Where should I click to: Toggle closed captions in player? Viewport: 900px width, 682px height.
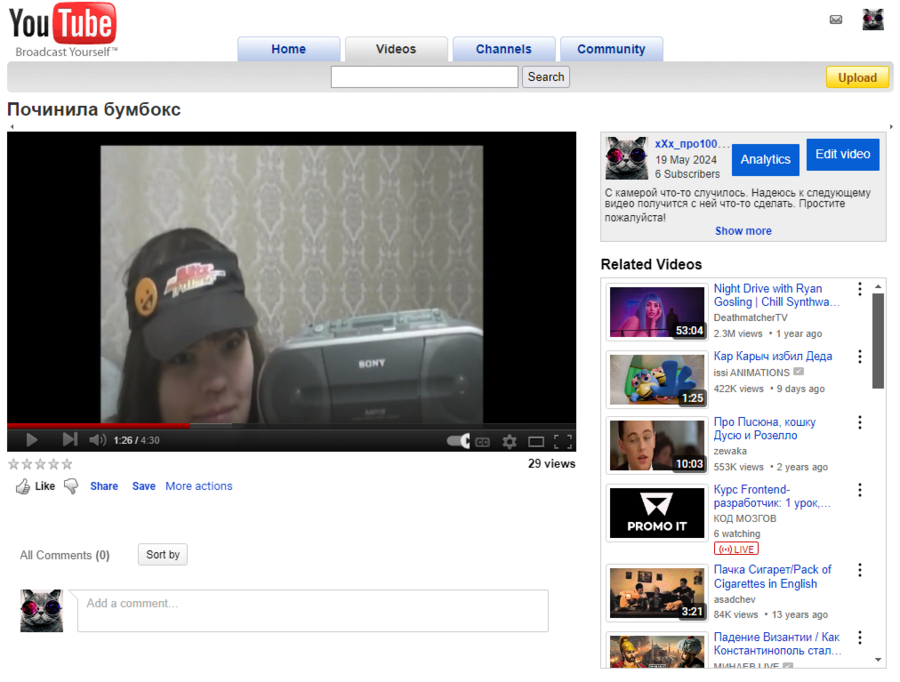(483, 442)
